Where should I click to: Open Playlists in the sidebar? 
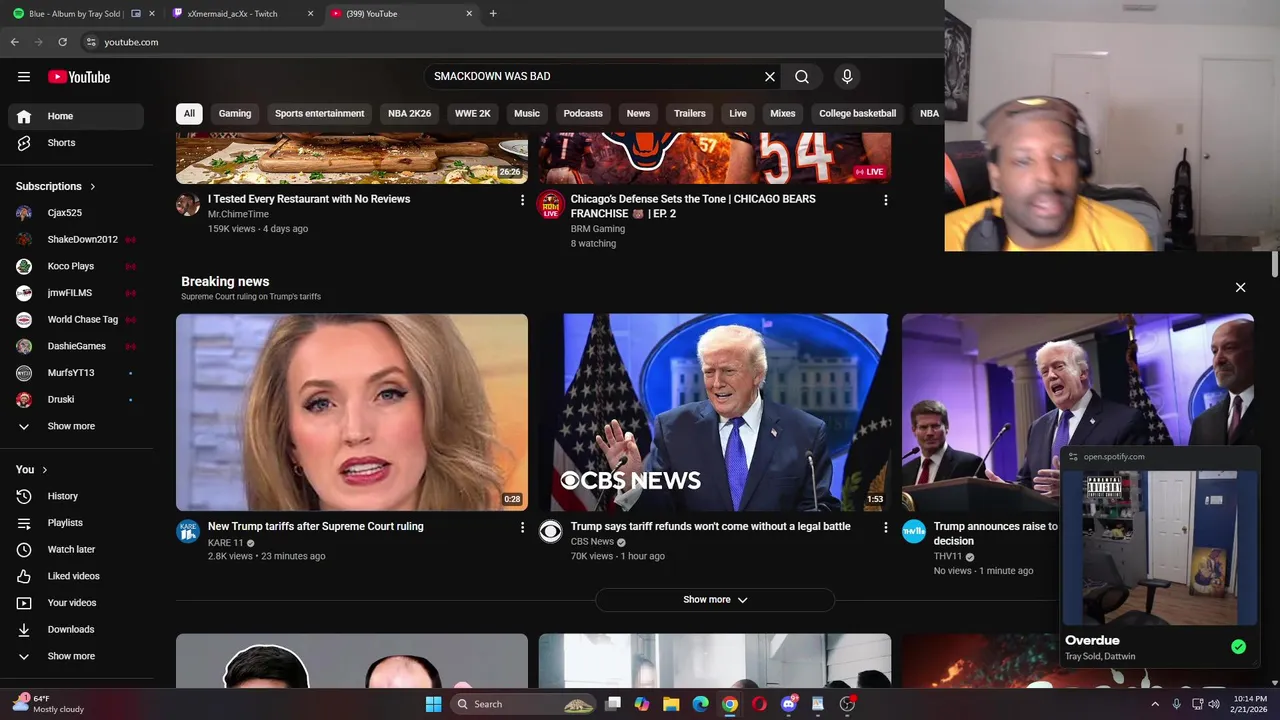[x=76, y=523]
